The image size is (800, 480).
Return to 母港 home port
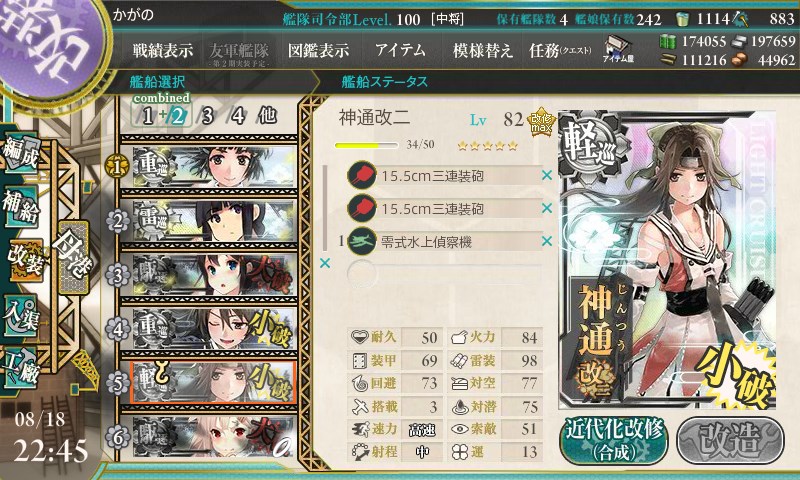[x=73, y=257]
